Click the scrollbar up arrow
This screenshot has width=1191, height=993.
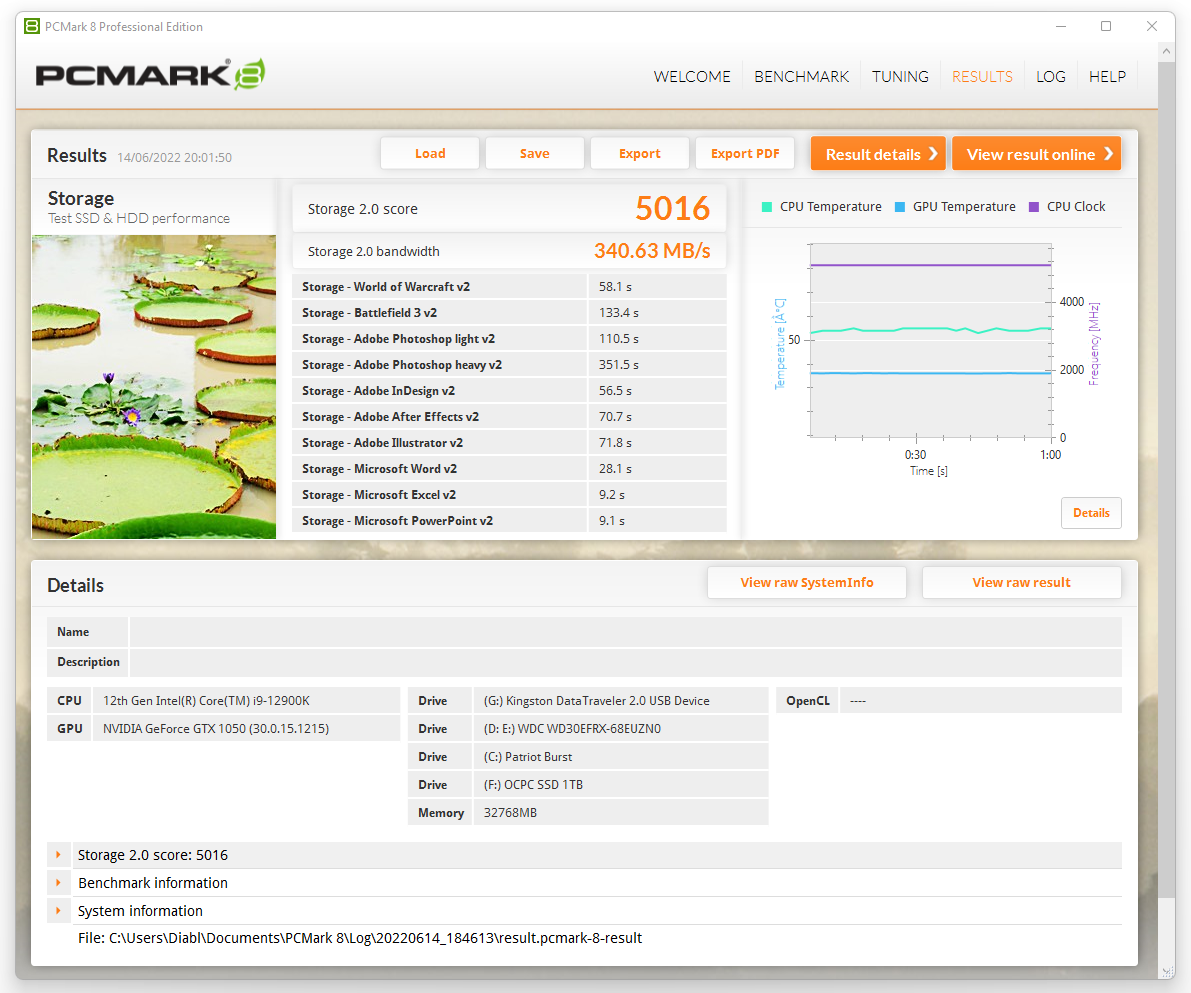coord(1166,52)
